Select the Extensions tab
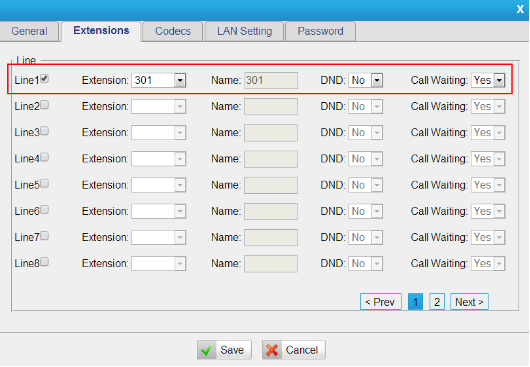 point(101,31)
